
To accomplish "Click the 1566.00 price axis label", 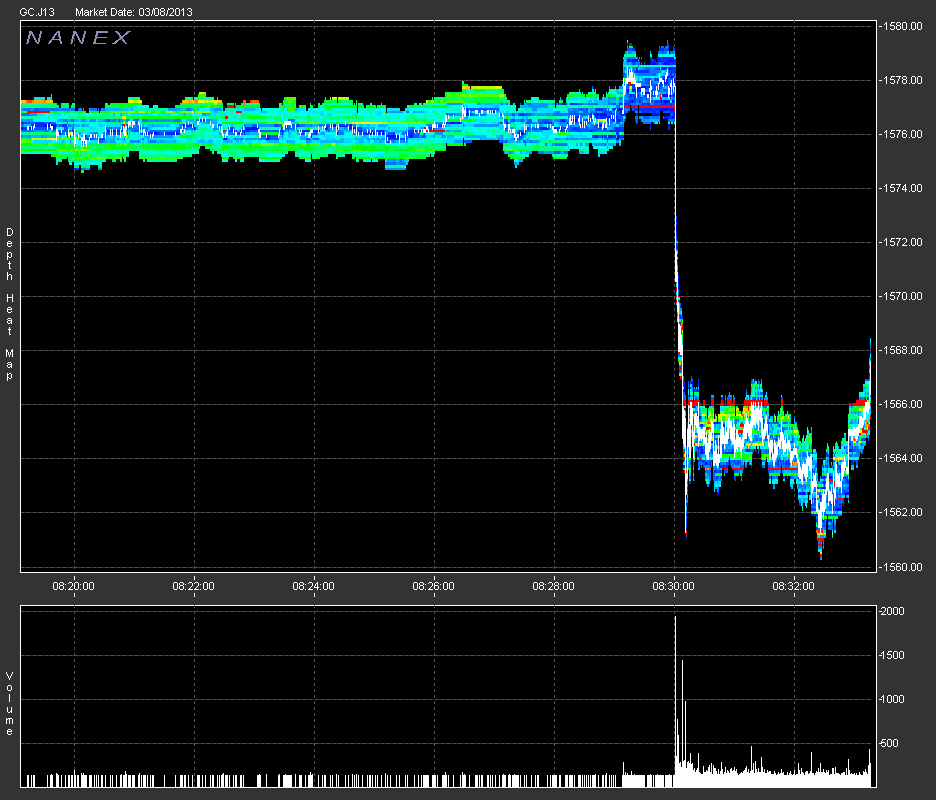I will pos(902,404).
